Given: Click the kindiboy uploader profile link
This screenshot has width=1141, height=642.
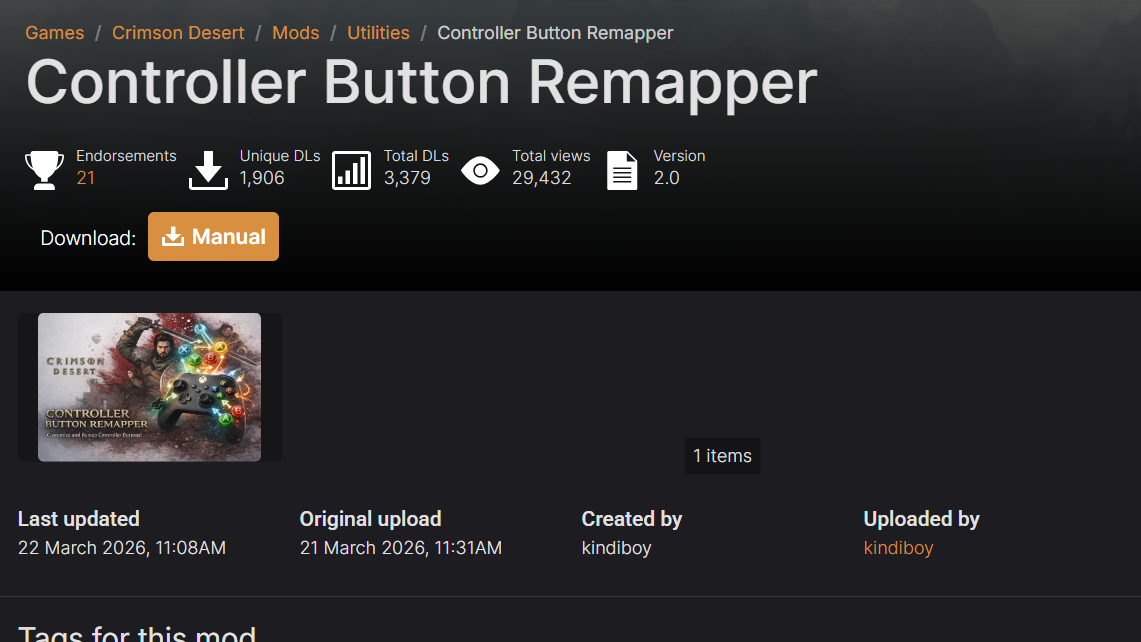Looking at the screenshot, I should tap(898, 547).
